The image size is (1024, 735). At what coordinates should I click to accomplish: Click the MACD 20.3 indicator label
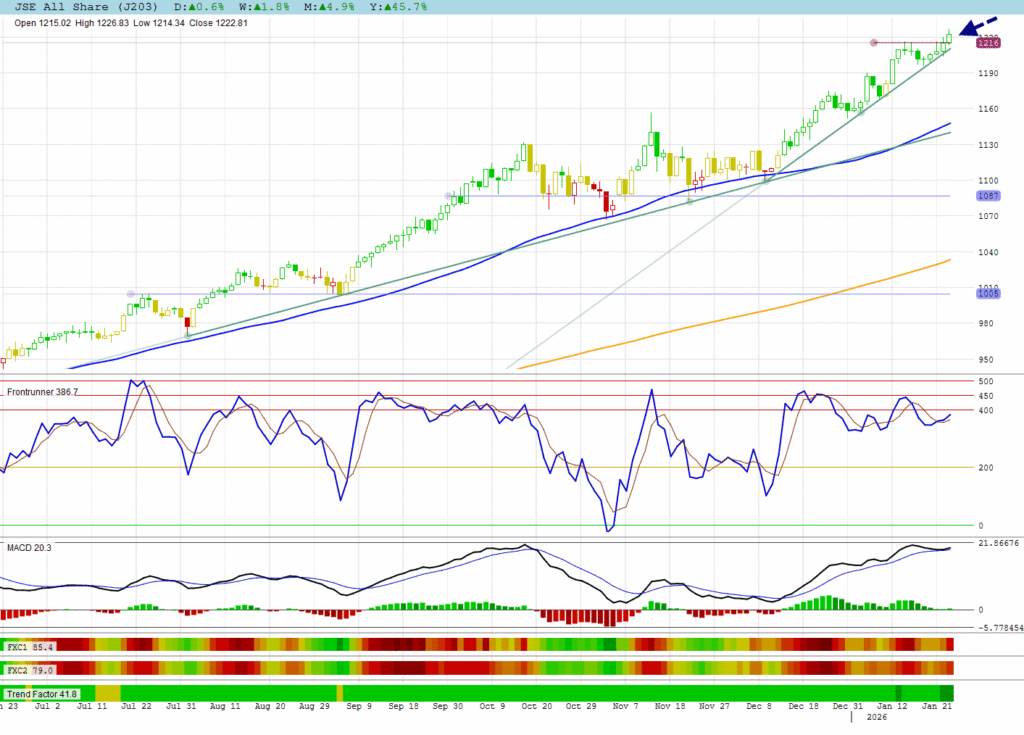tap(28, 547)
